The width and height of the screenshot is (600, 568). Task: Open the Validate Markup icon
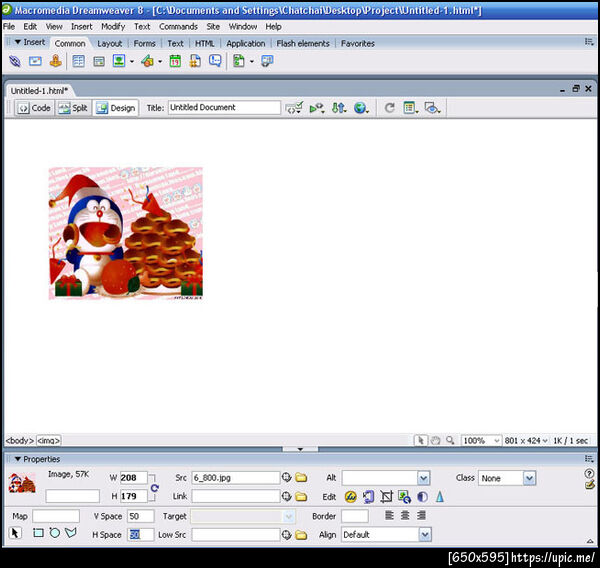coord(317,108)
